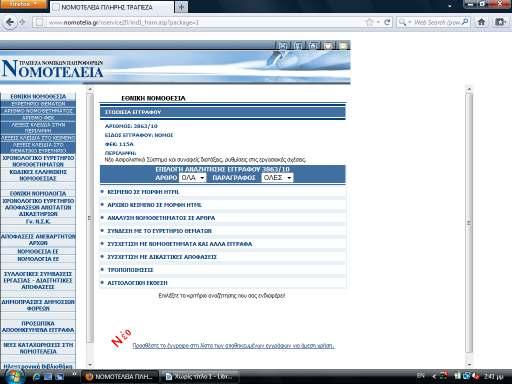Open the Firefox home page icon
This screenshot has width=512, height=384.
coord(481,22)
